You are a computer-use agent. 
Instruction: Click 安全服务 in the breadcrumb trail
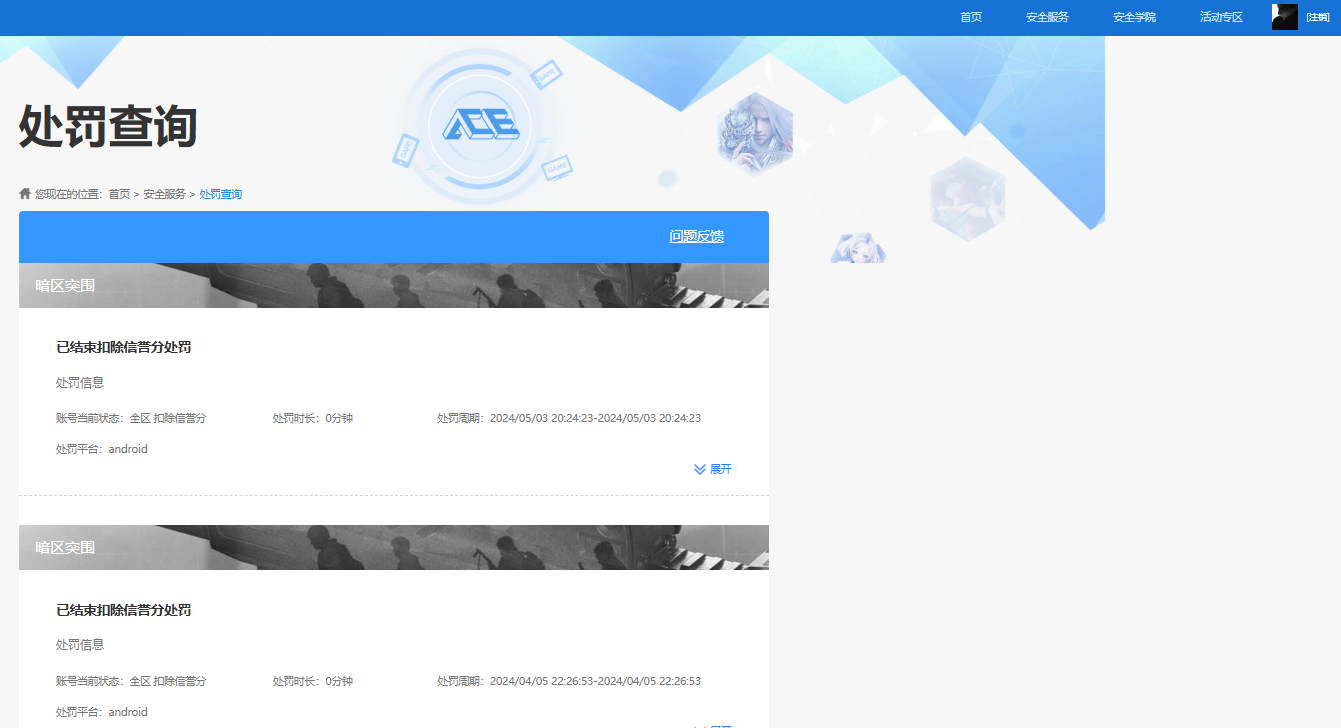coord(164,194)
